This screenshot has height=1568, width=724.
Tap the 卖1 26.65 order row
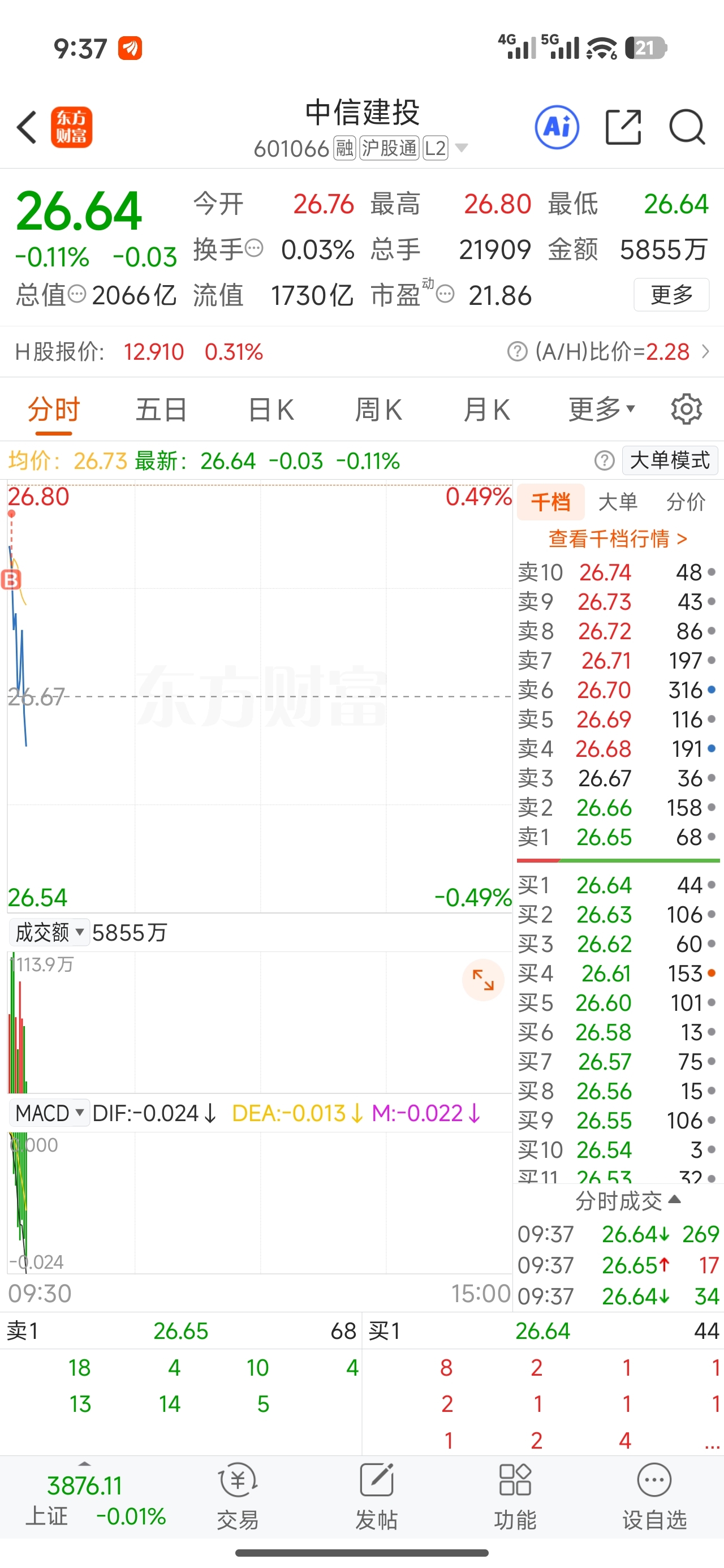(618, 837)
